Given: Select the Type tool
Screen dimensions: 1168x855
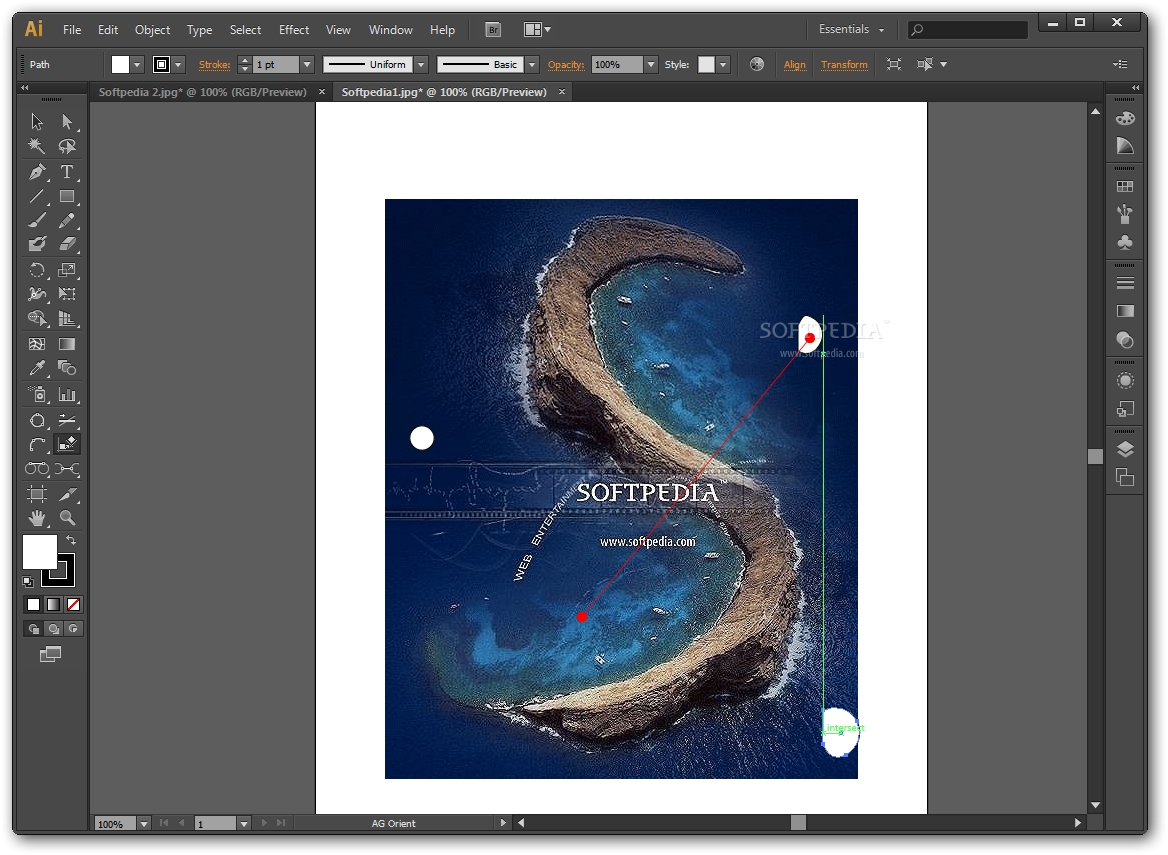Looking at the screenshot, I should (x=67, y=172).
